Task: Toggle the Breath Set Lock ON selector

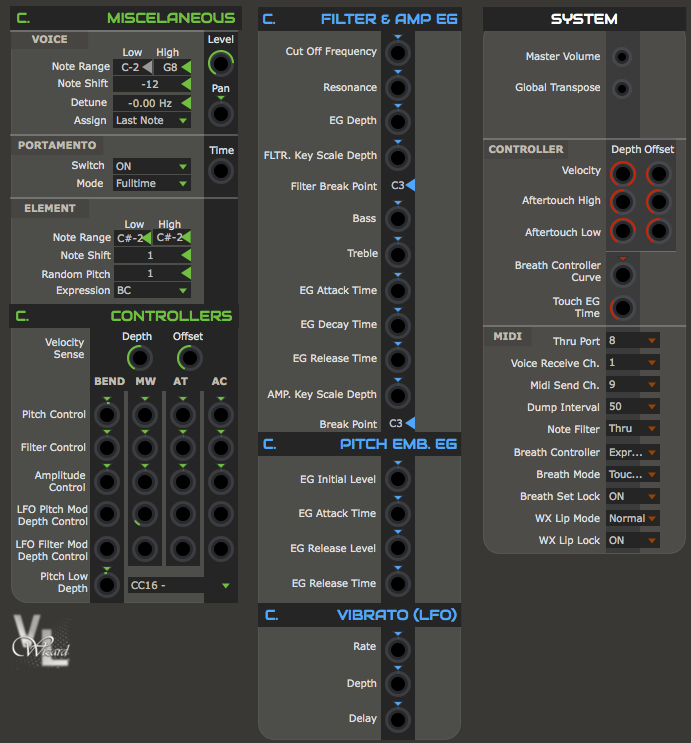Action: point(633,496)
